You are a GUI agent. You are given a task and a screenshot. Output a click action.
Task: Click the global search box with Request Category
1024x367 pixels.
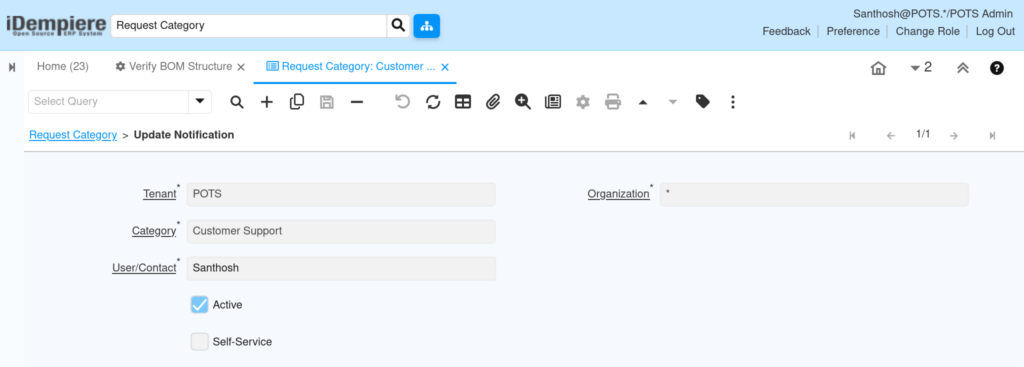(249, 26)
